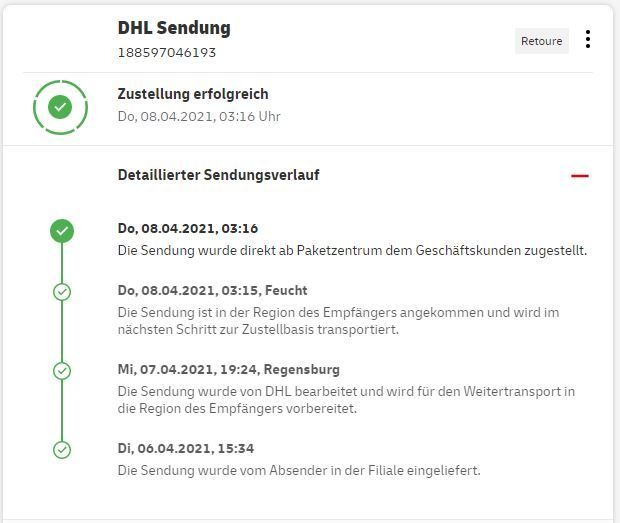620x523 pixels.
Task: Click the checkmark marker beside the Regensburg event
Action: pyautogui.click(x=62, y=371)
